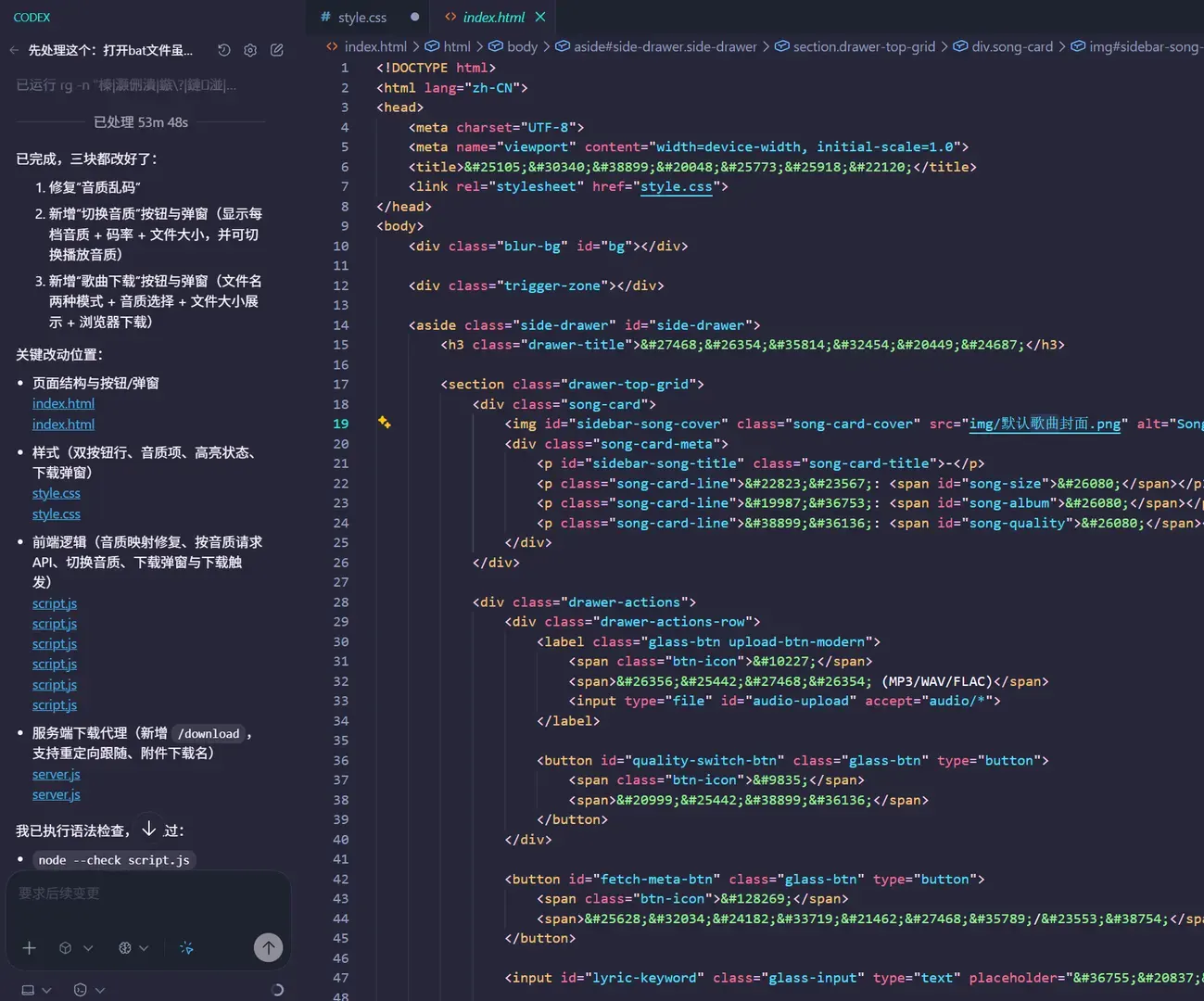Viewport: 1204px width, 1001px height.
Task: Open reasoning effort dropdown chevron
Action: [x=144, y=947]
